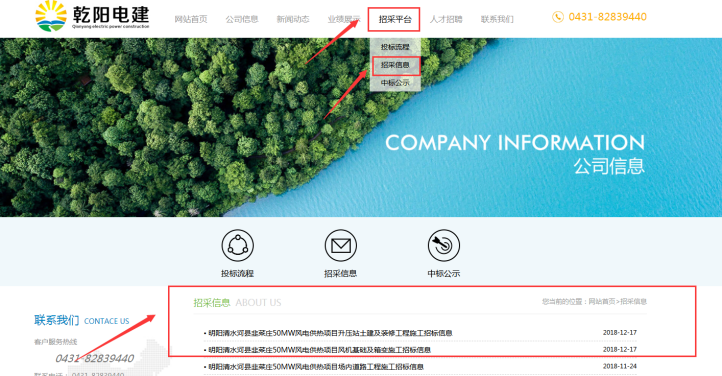Choose 投标流程 from the dropdown list
This screenshot has width=722, height=376.
coord(395,47)
